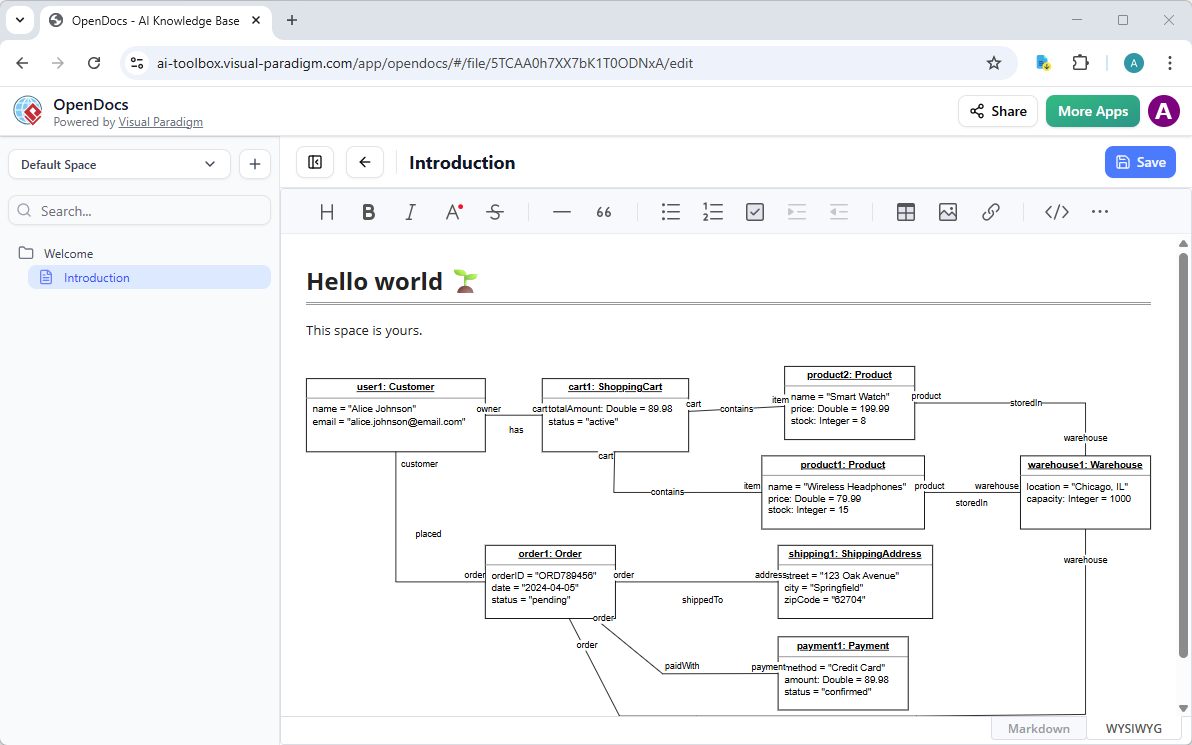This screenshot has height=745, width=1192.
Task: Open Chrome browser extensions menu
Action: pos(1080,62)
